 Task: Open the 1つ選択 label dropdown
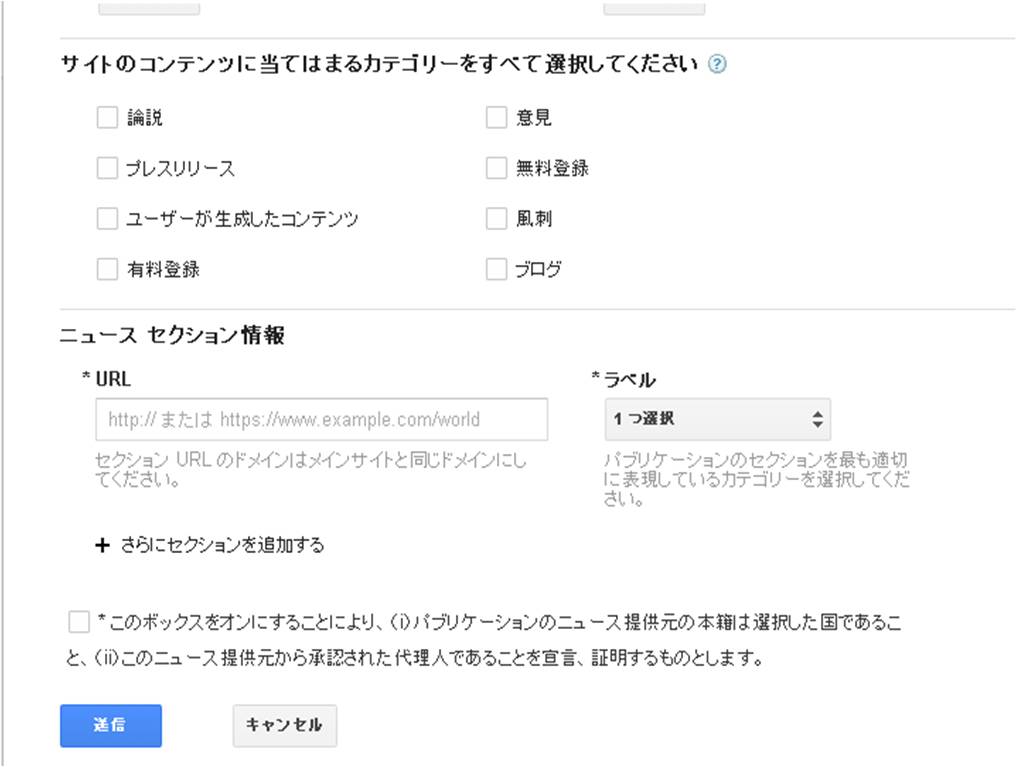coord(715,420)
